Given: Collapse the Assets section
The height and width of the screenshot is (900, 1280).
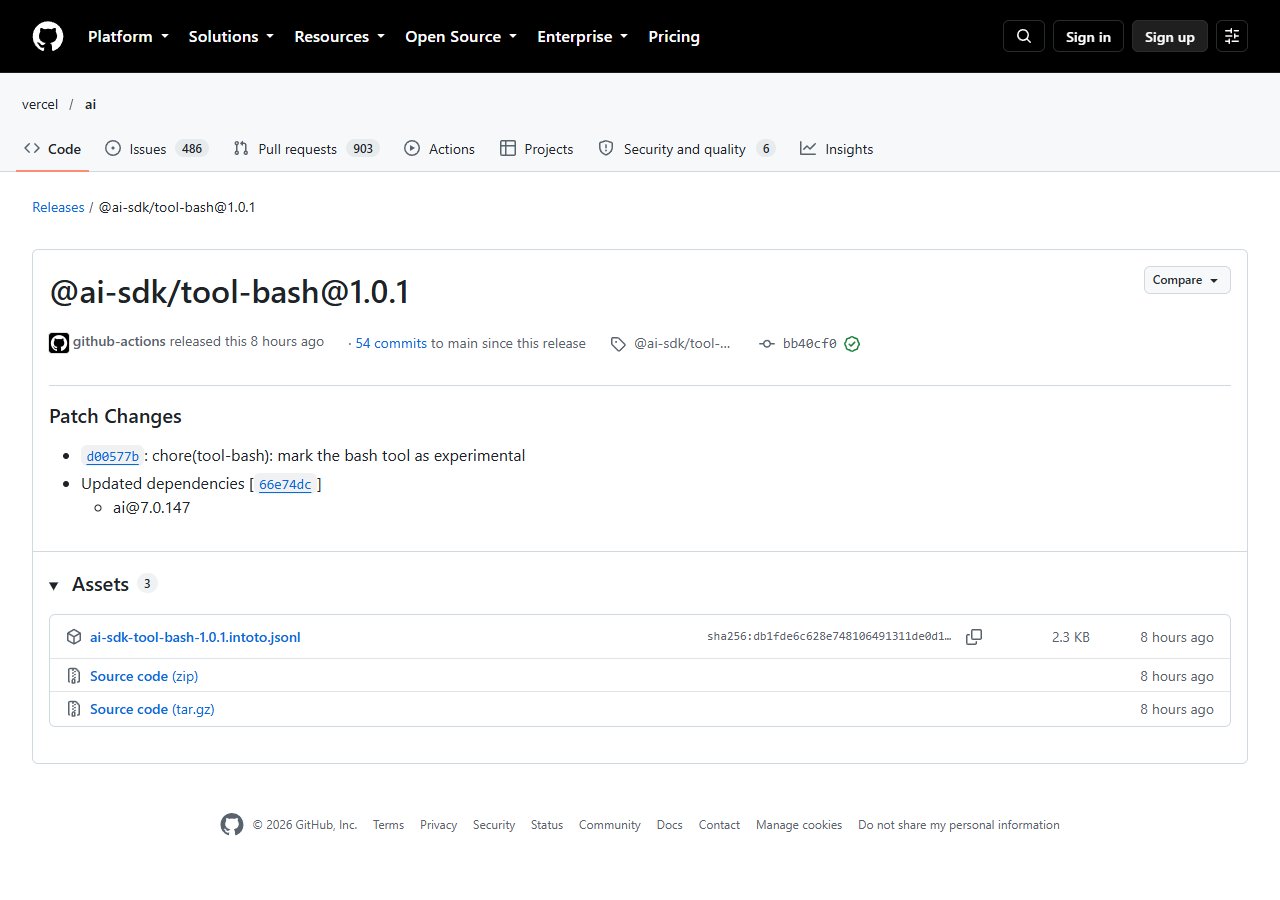Looking at the screenshot, I should pos(102,584).
